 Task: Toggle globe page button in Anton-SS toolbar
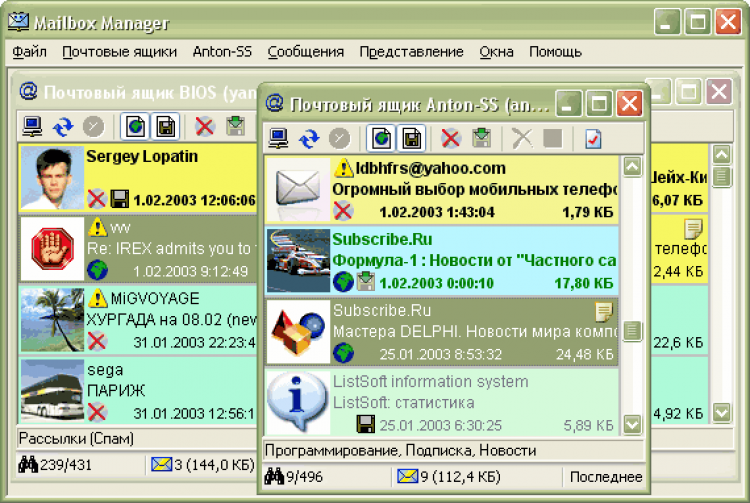tap(381, 139)
